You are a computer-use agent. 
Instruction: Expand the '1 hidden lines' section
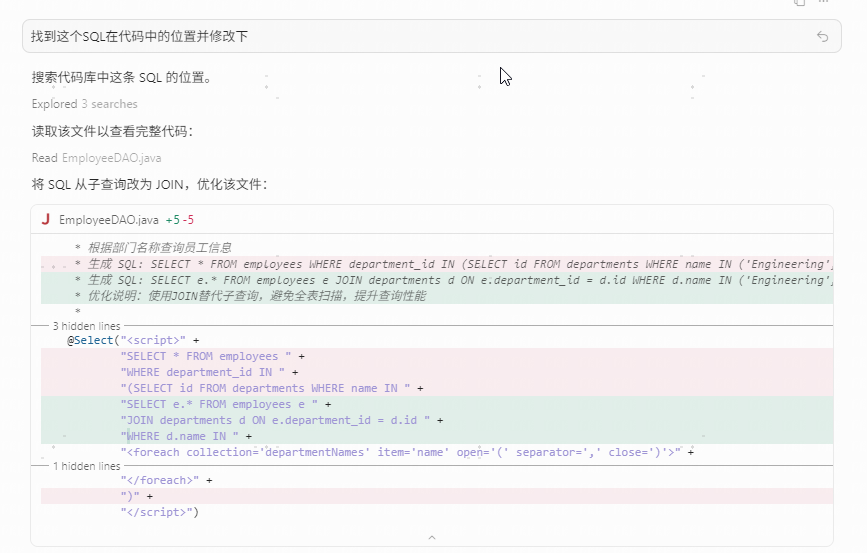(x=86, y=466)
